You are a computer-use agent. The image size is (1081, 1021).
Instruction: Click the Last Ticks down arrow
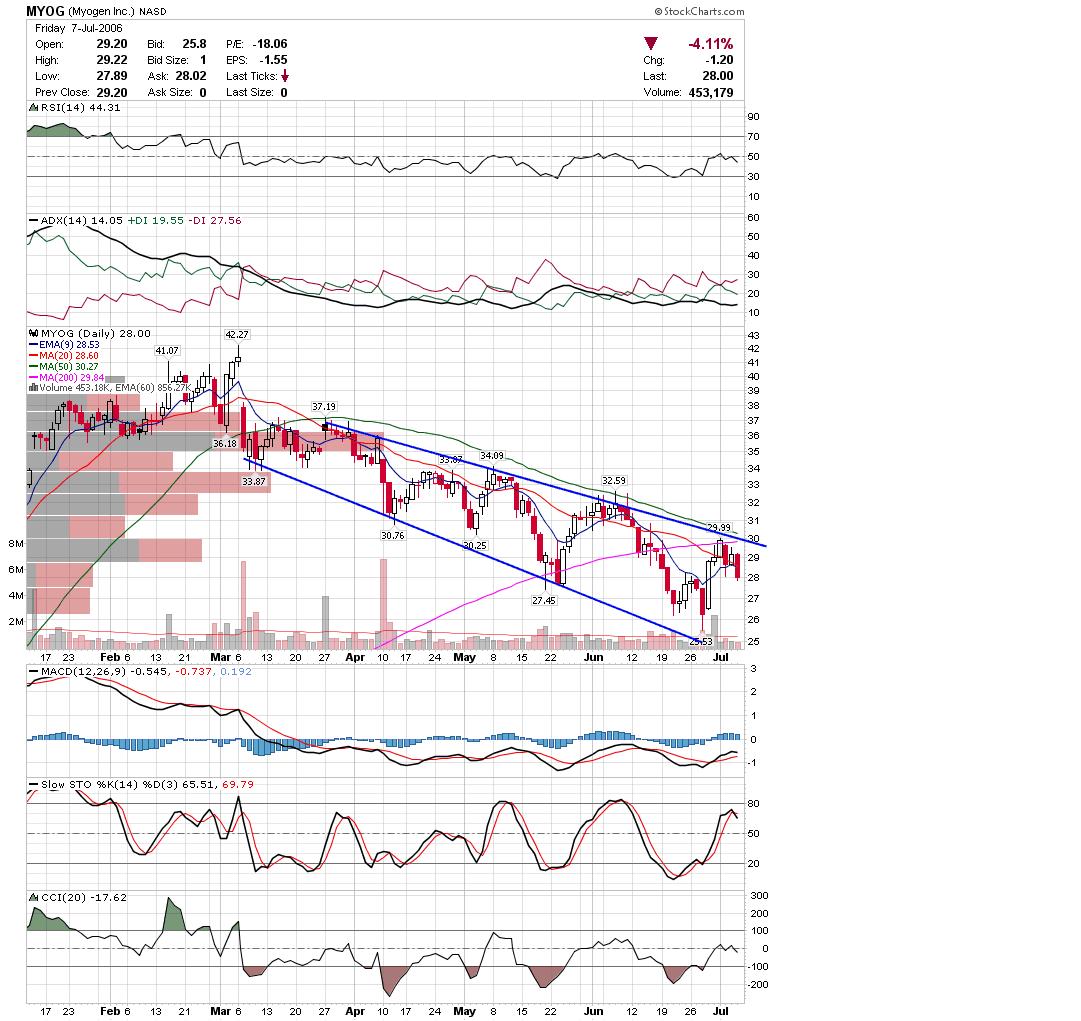coord(285,76)
